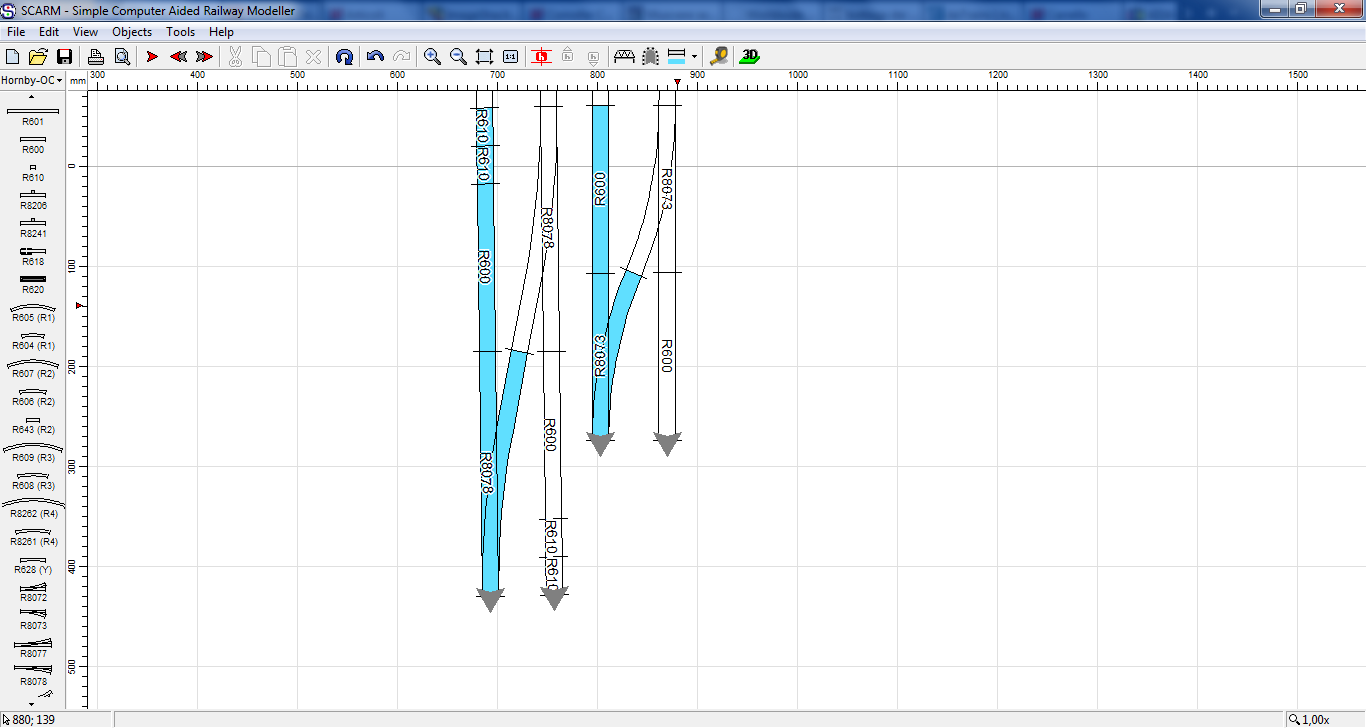Select the R8072 turnout in library
The width and height of the screenshot is (1366, 728).
coord(33,591)
